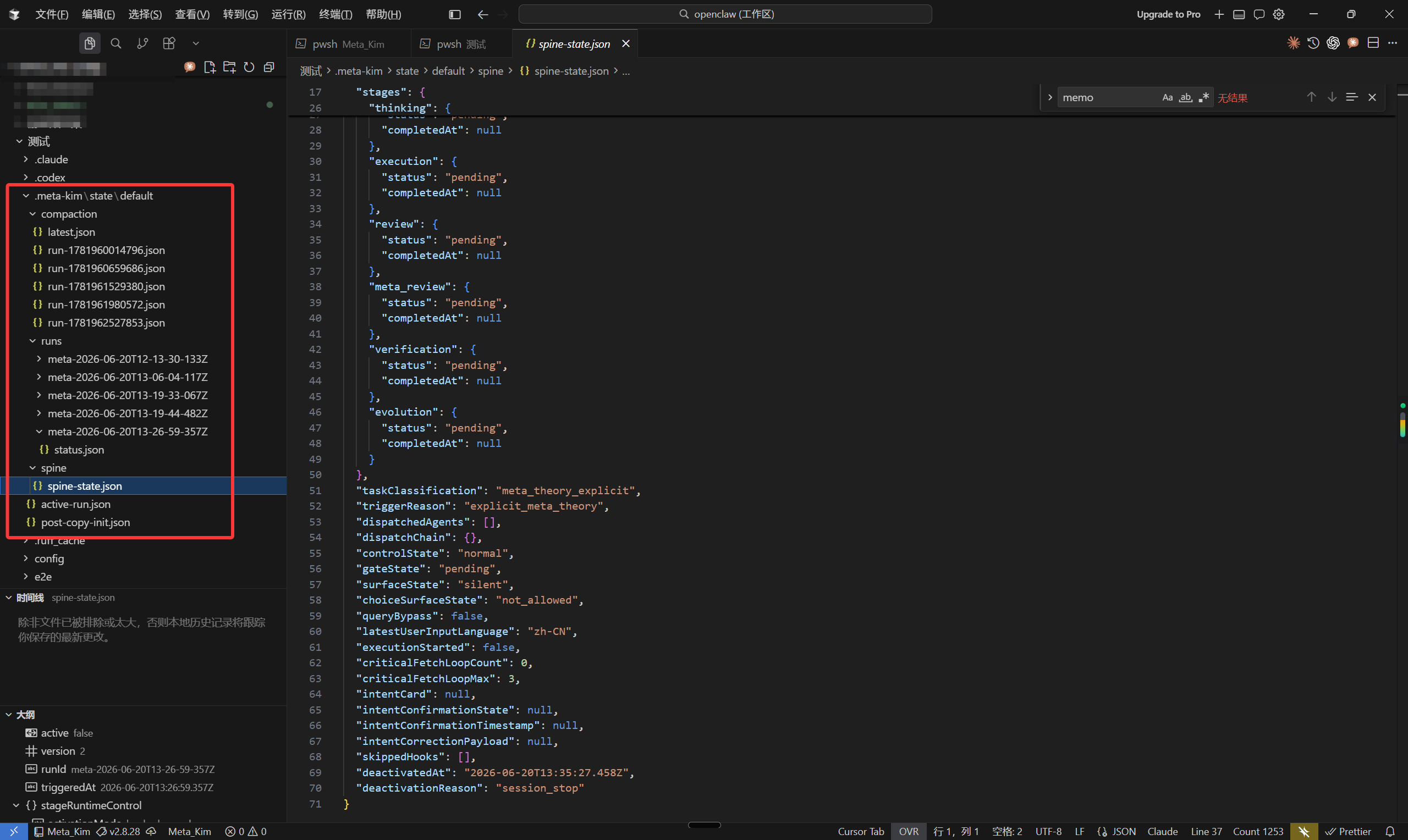Click Upgrade to Pro

(x=1168, y=14)
